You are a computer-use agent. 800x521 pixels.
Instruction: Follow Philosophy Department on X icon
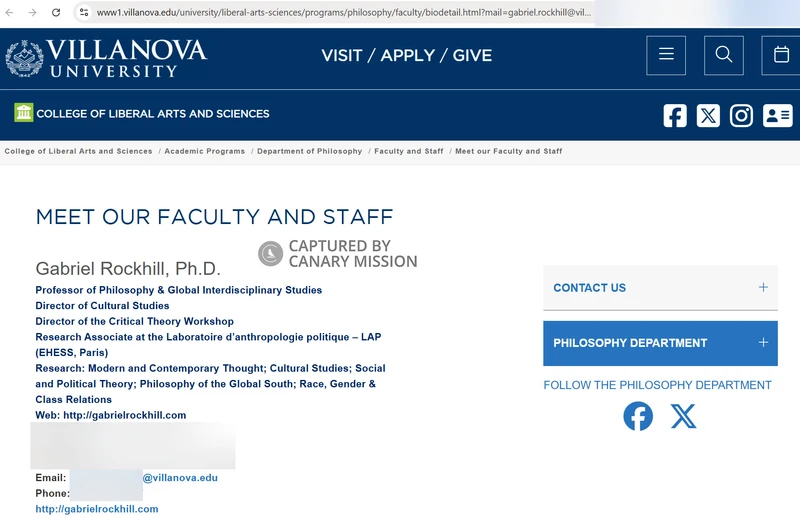pos(684,416)
